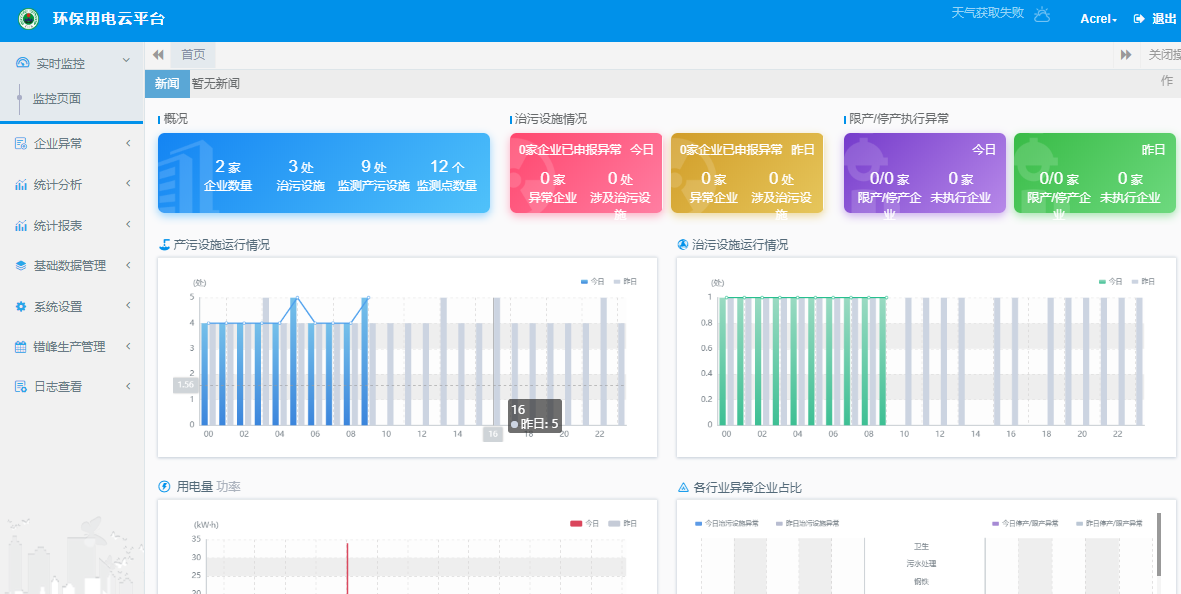This screenshot has width=1181, height=594.
Task: Toggle 今日治污设施异常 legend color swatch
Action: [x=698, y=523]
